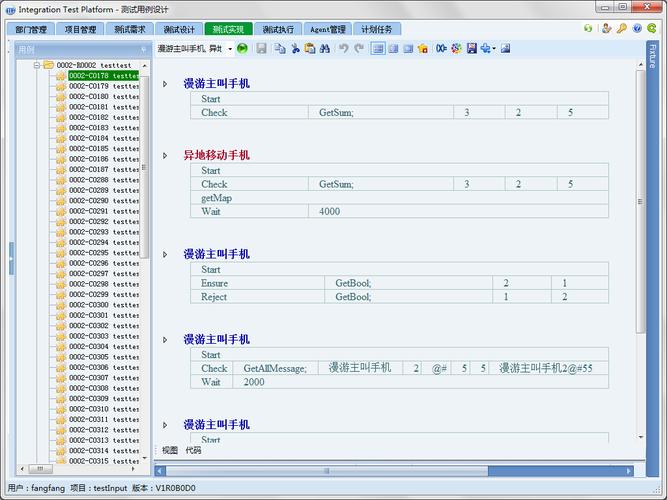Toggle the first 漫游主叫手机 section triangle
The width and height of the screenshot is (667, 500).
[x=166, y=84]
